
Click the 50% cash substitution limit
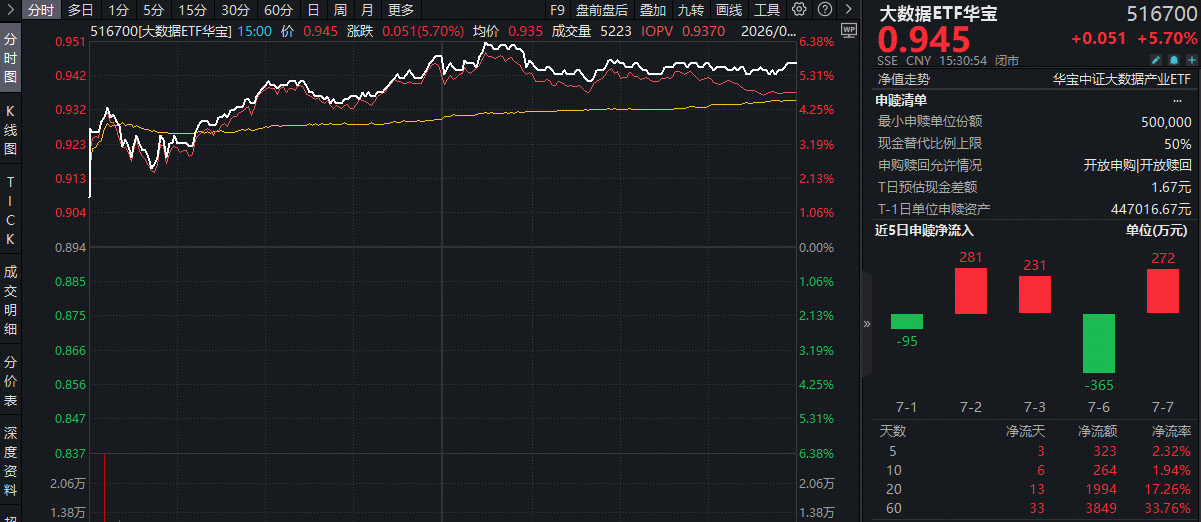(1178, 144)
